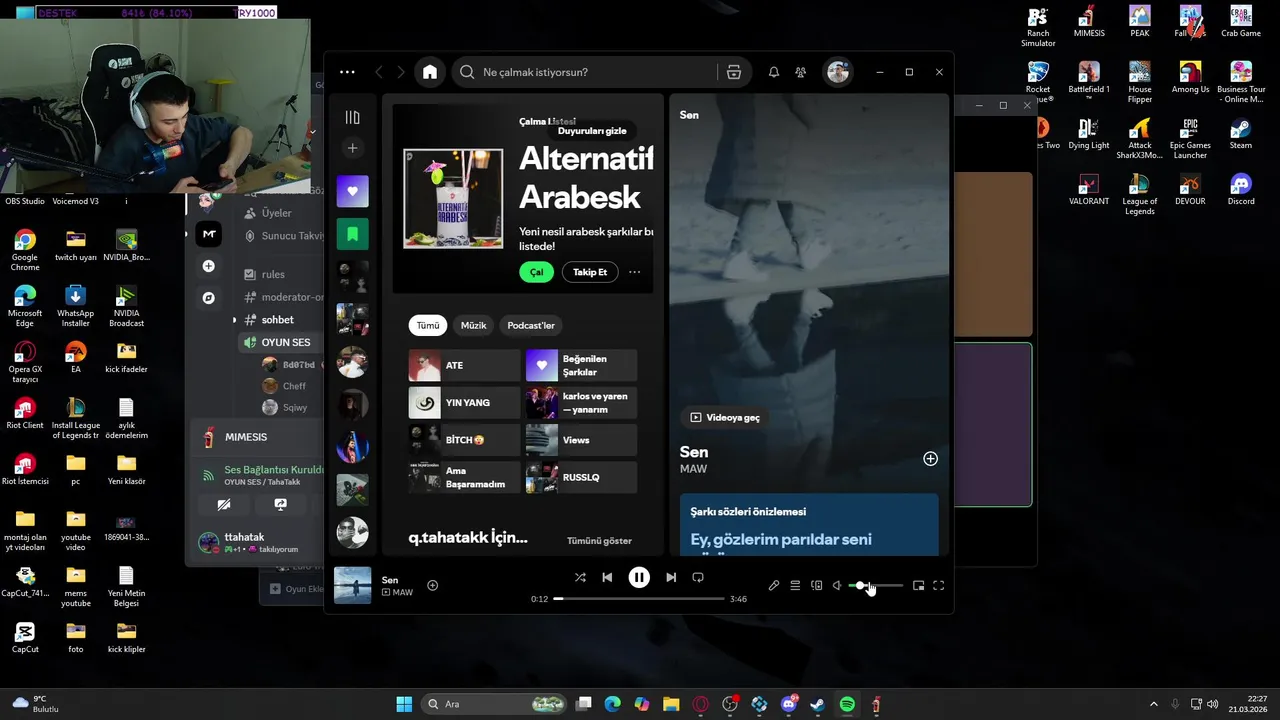Open Spotify from the taskbar
Viewport: 1280px width, 720px height.
coord(847,704)
